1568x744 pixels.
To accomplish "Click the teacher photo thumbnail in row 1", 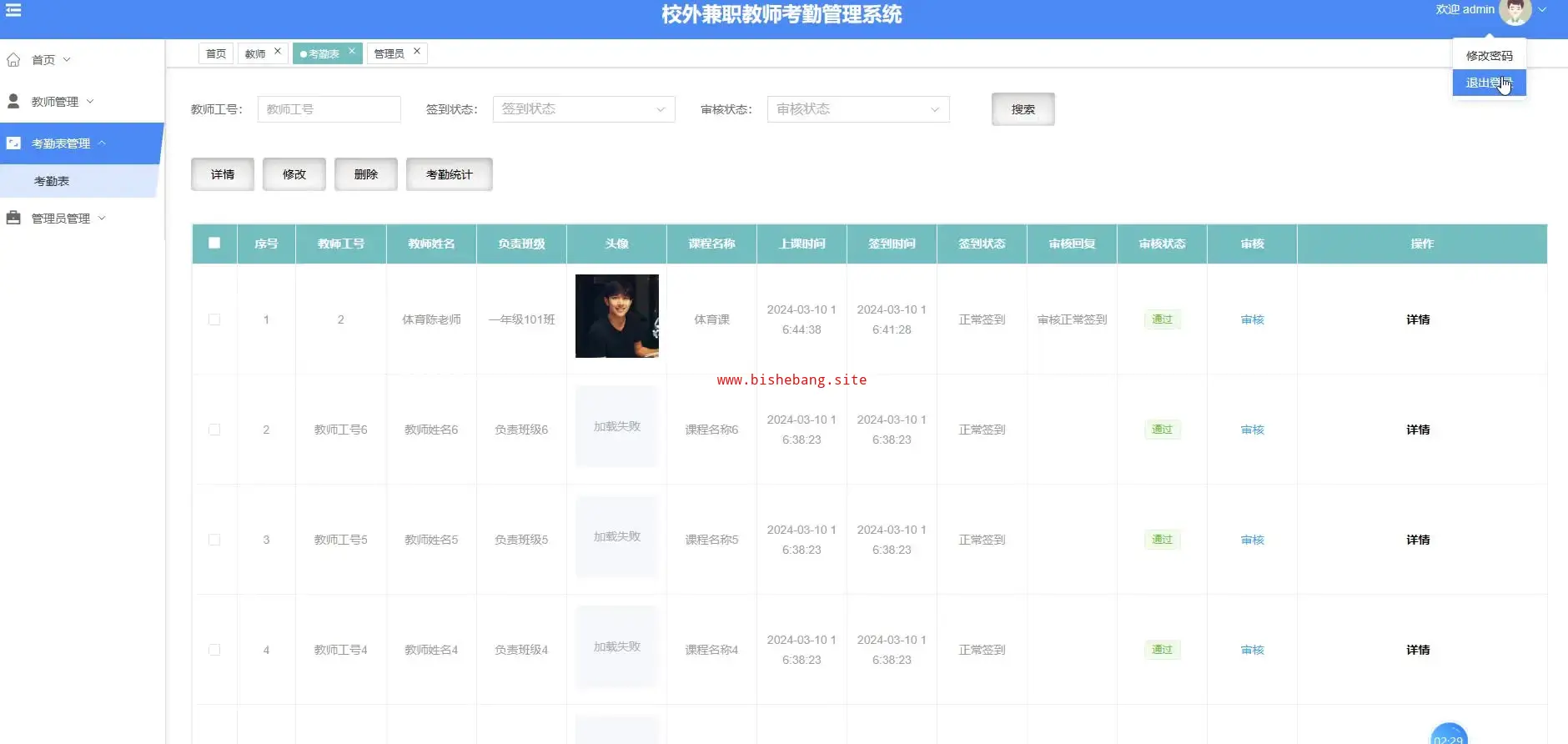I will point(616,316).
